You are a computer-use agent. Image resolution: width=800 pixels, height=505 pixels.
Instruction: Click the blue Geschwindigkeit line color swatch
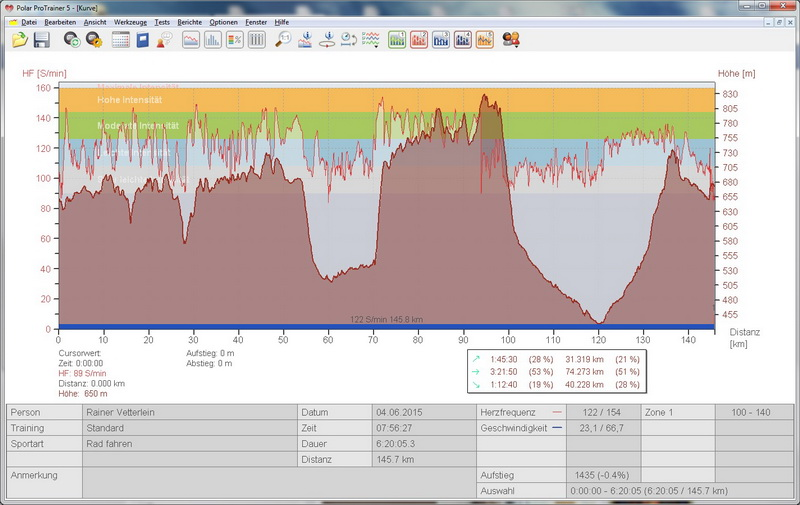(557, 427)
